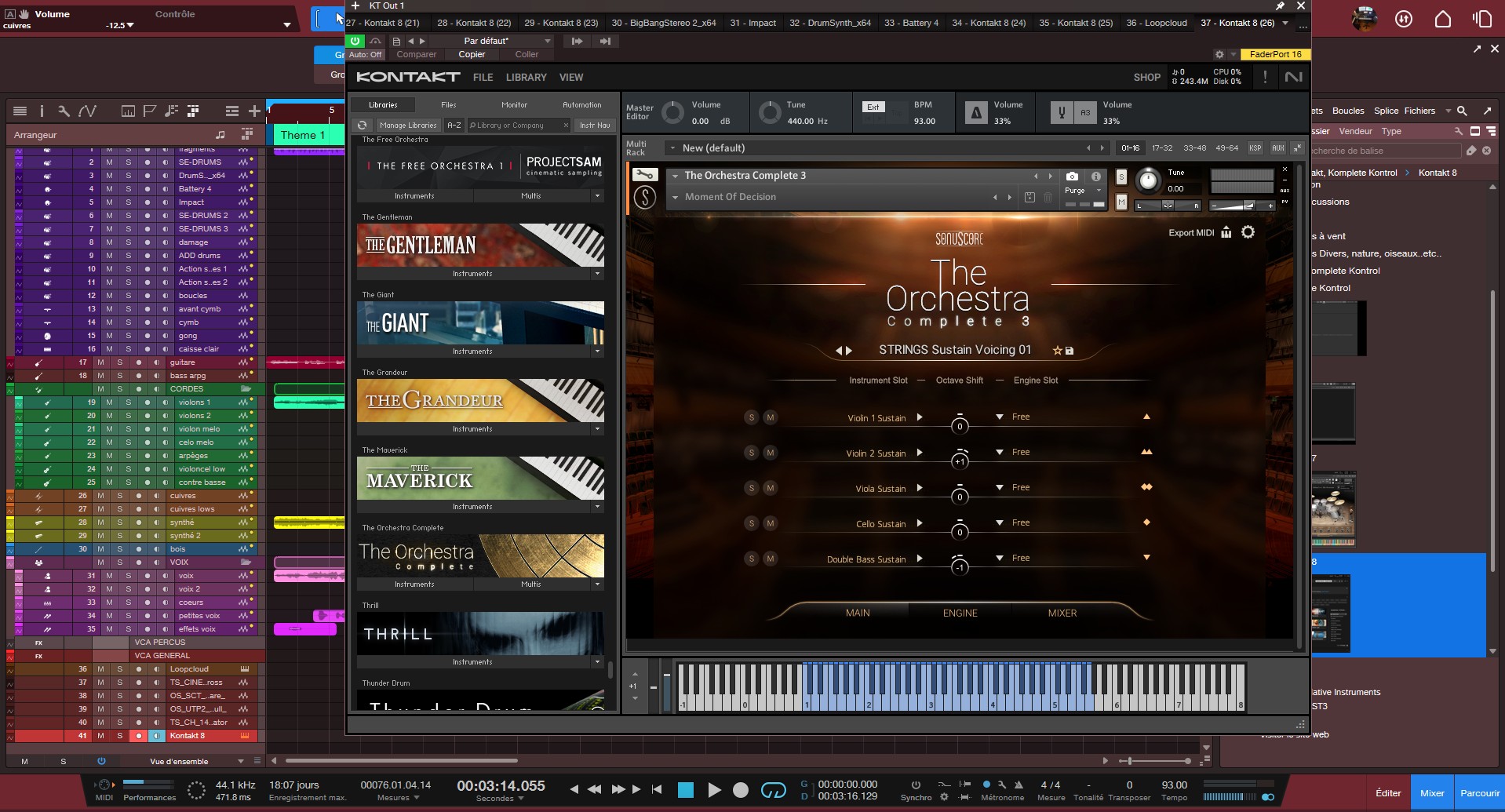
Task: Switch to the MIXER tab
Action: coord(1062,614)
